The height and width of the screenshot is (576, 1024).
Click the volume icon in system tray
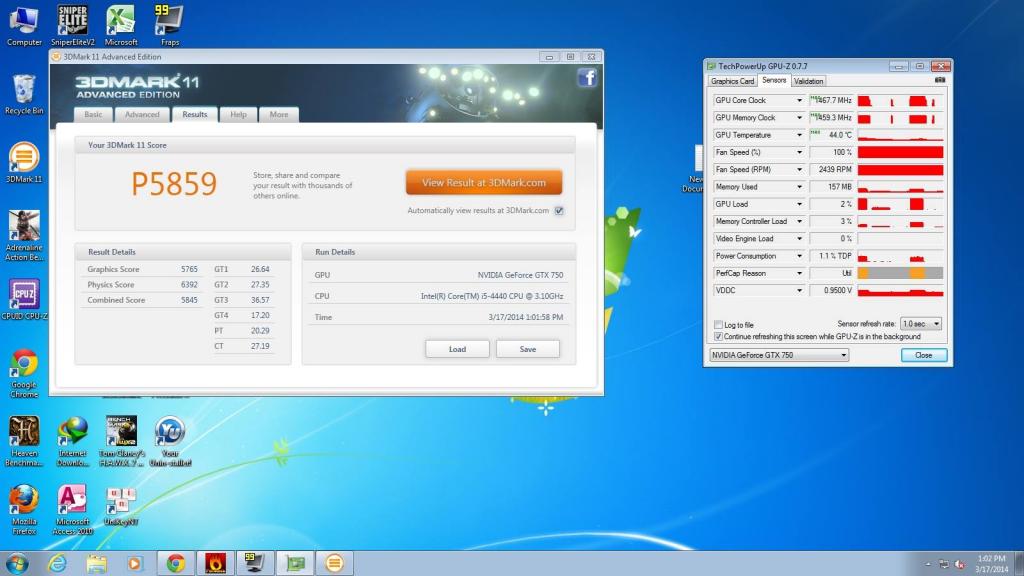click(960, 564)
